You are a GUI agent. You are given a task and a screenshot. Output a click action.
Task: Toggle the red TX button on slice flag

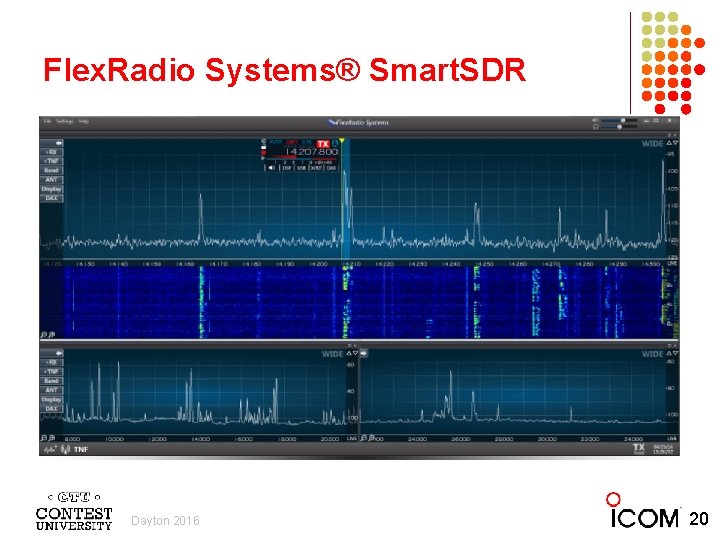pyautogui.click(x=323, y=143)
